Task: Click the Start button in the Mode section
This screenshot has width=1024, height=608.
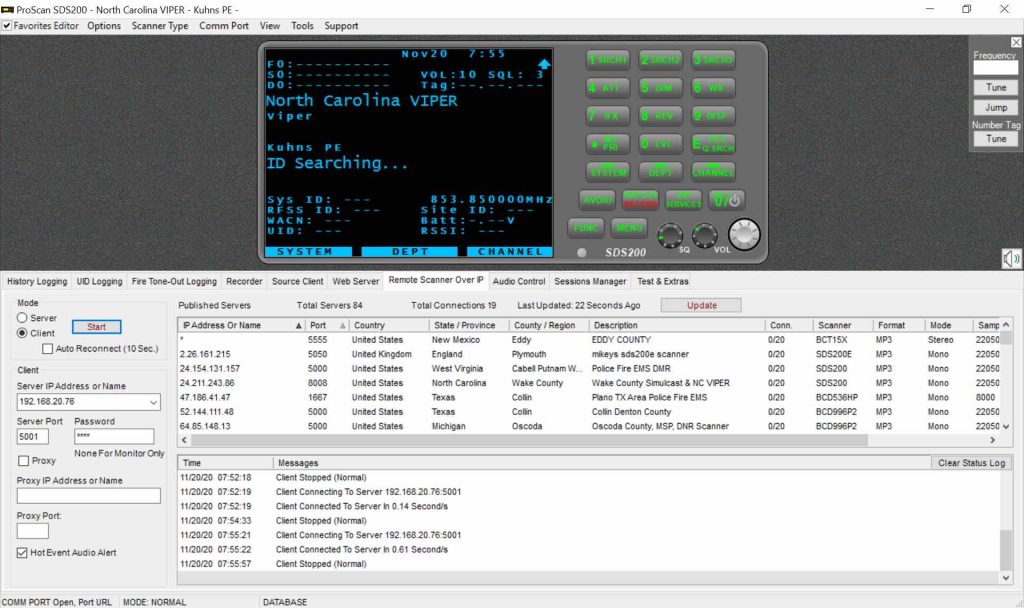Action: (x=96, y=325)
